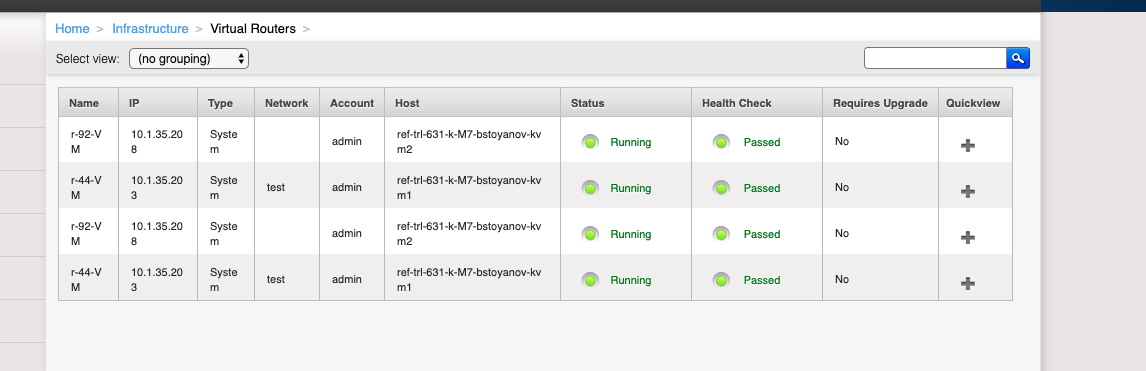Click green Passed health light in third row
The width and height of the screenshot is (1146, 371).
pos(721,234)
